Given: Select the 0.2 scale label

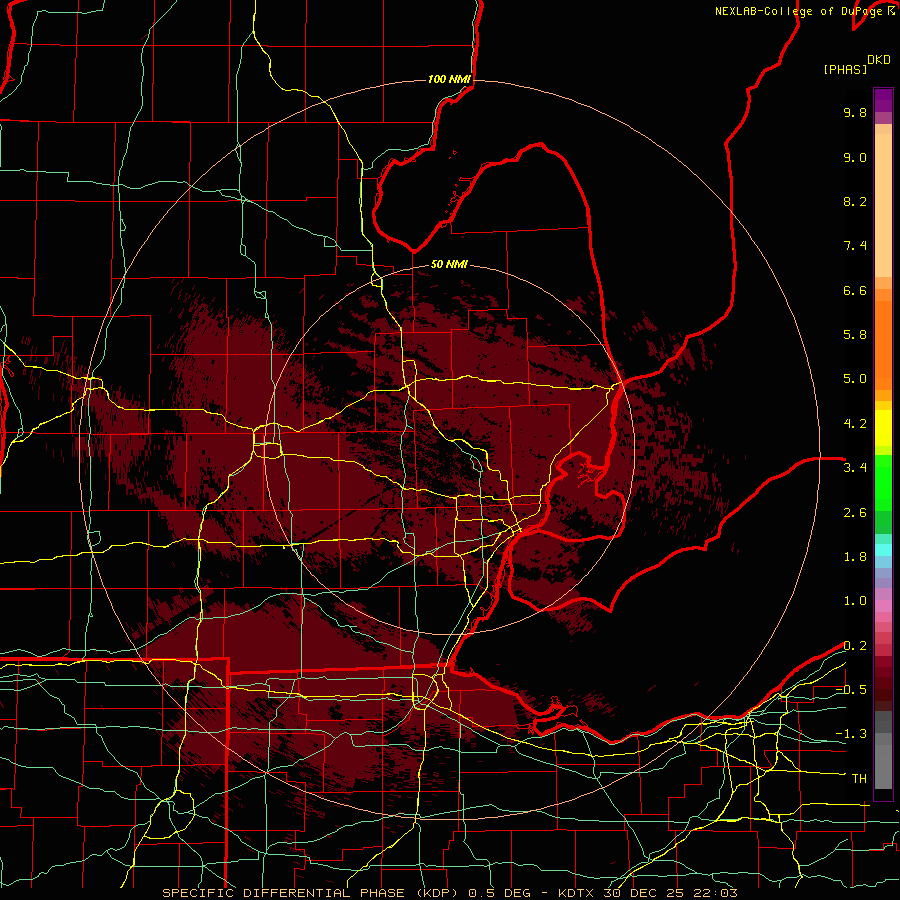Looking at the screenshot, I should (x=855, y=646).
